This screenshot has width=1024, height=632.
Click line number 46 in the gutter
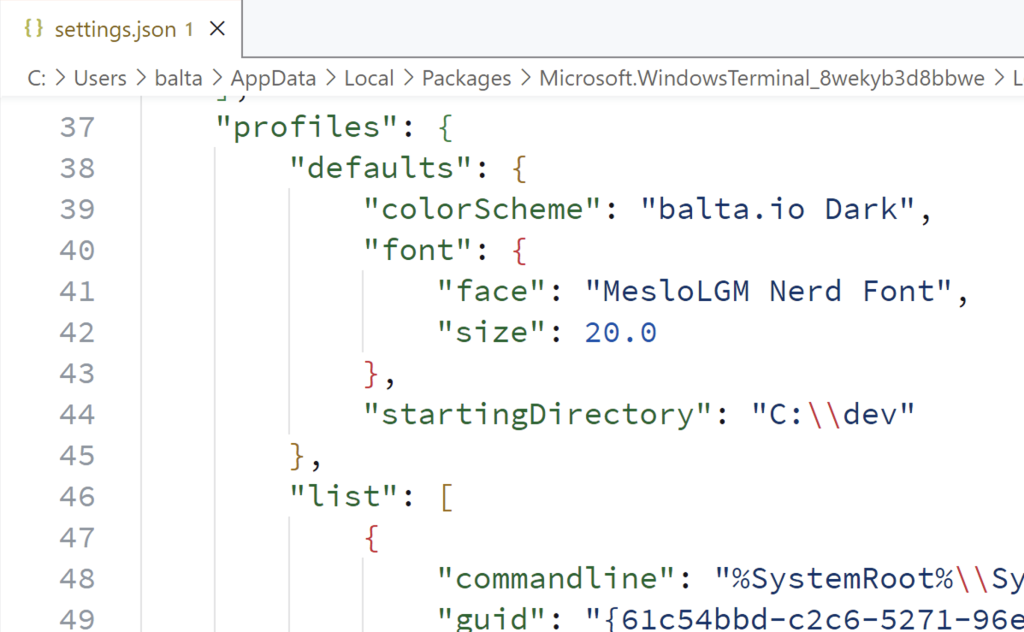pos(77,497)
